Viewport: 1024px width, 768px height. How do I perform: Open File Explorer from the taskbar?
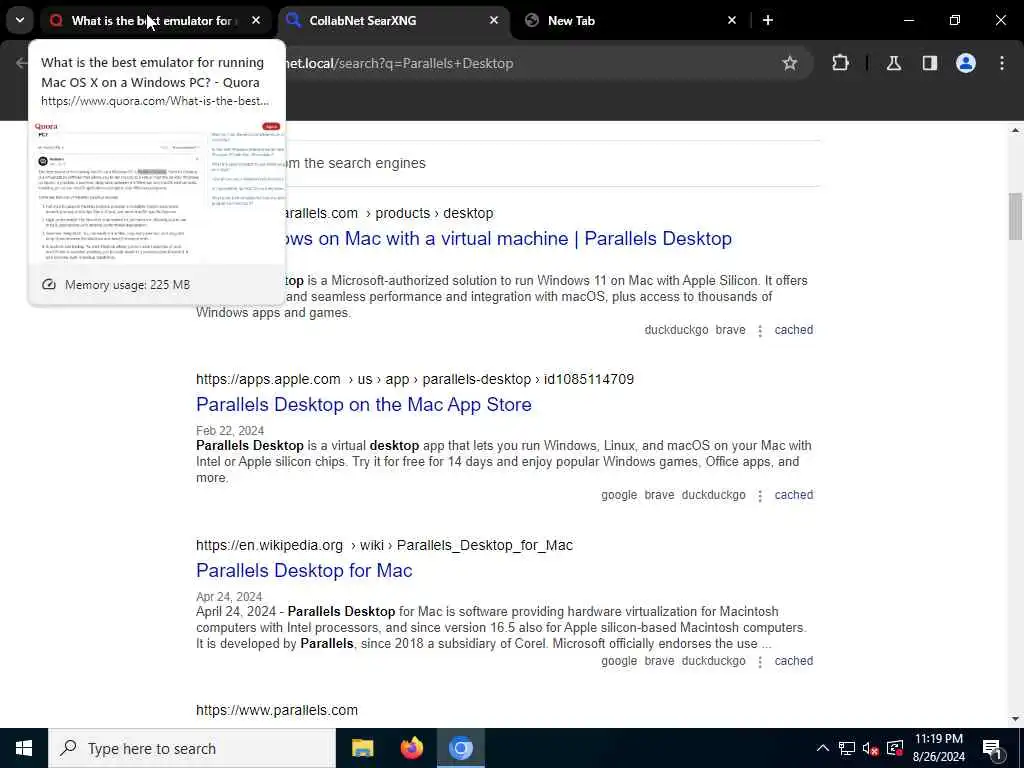[x=362, y=748]
